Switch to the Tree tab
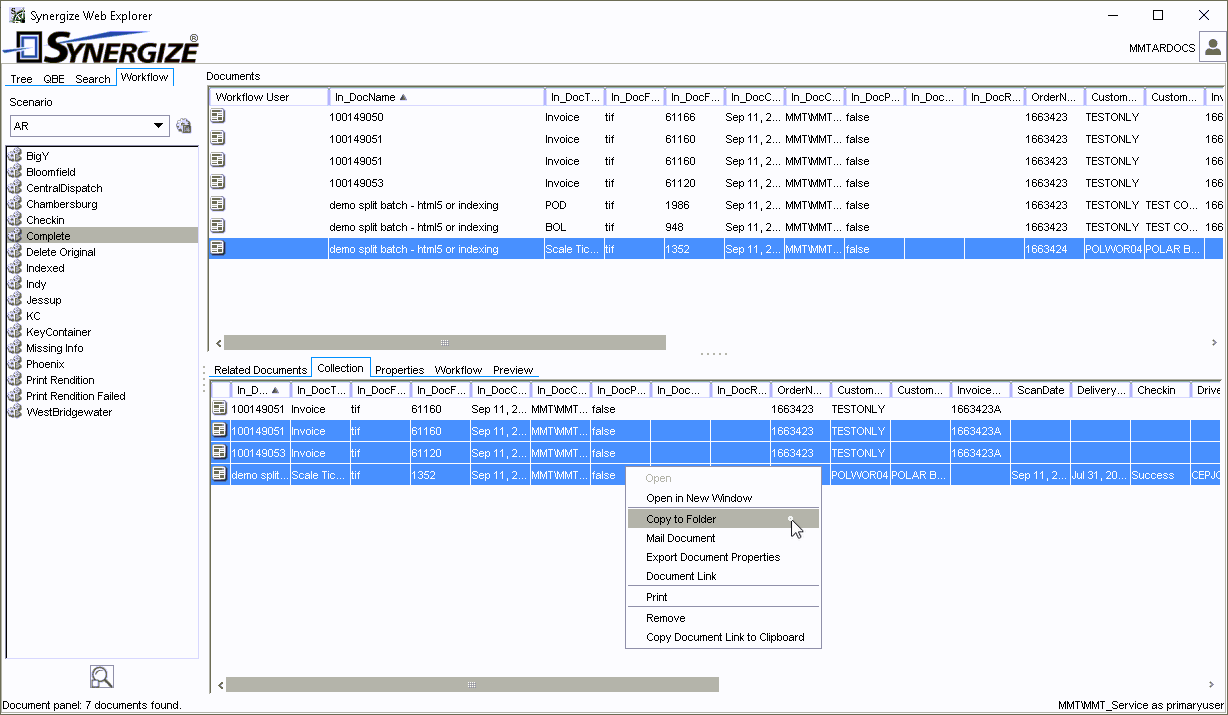The width and height of the screenshot is (1228, 715). [x=21, y=79]
